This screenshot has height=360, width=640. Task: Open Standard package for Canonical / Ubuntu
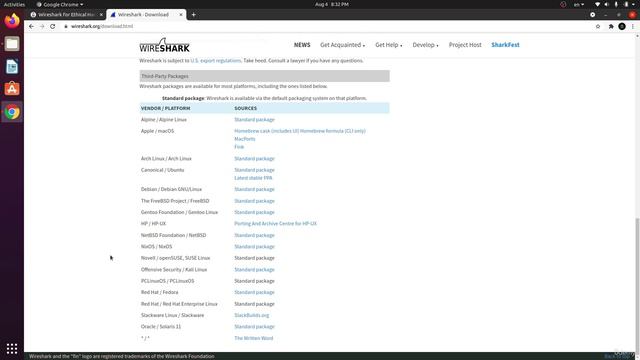(254, 170)
